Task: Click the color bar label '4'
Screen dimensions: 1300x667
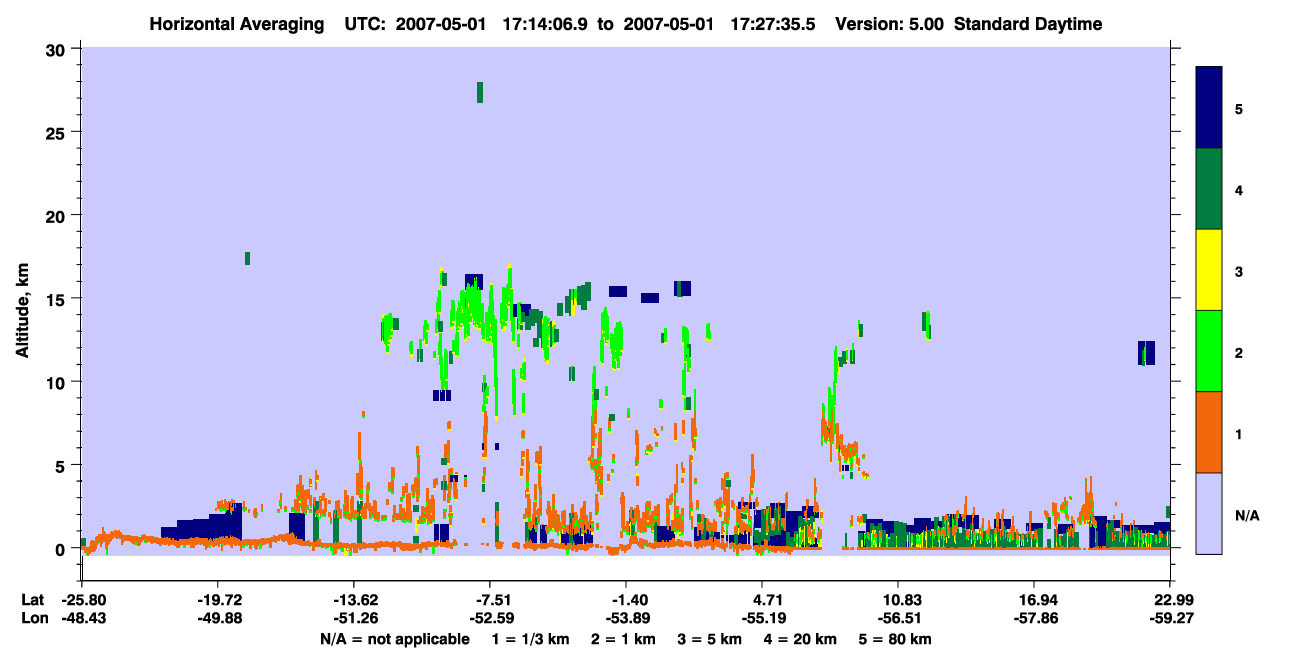Action: point(1239,190)
